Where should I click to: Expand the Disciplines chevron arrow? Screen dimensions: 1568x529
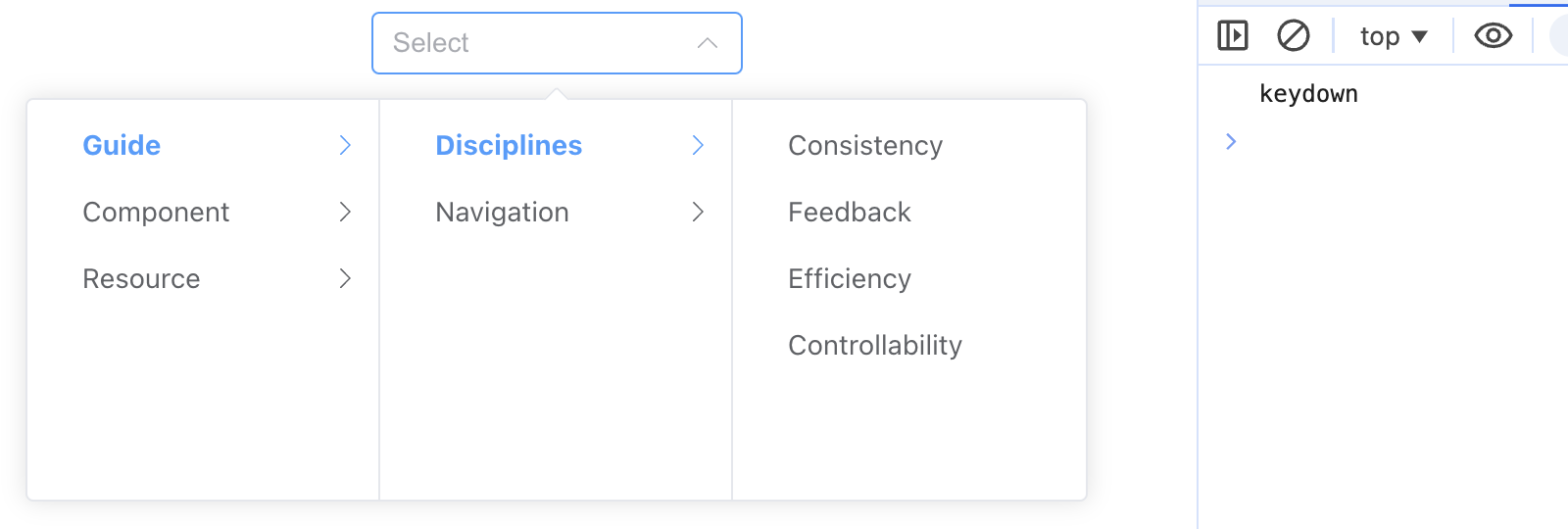pyautogui.click(x=698, y=145)
